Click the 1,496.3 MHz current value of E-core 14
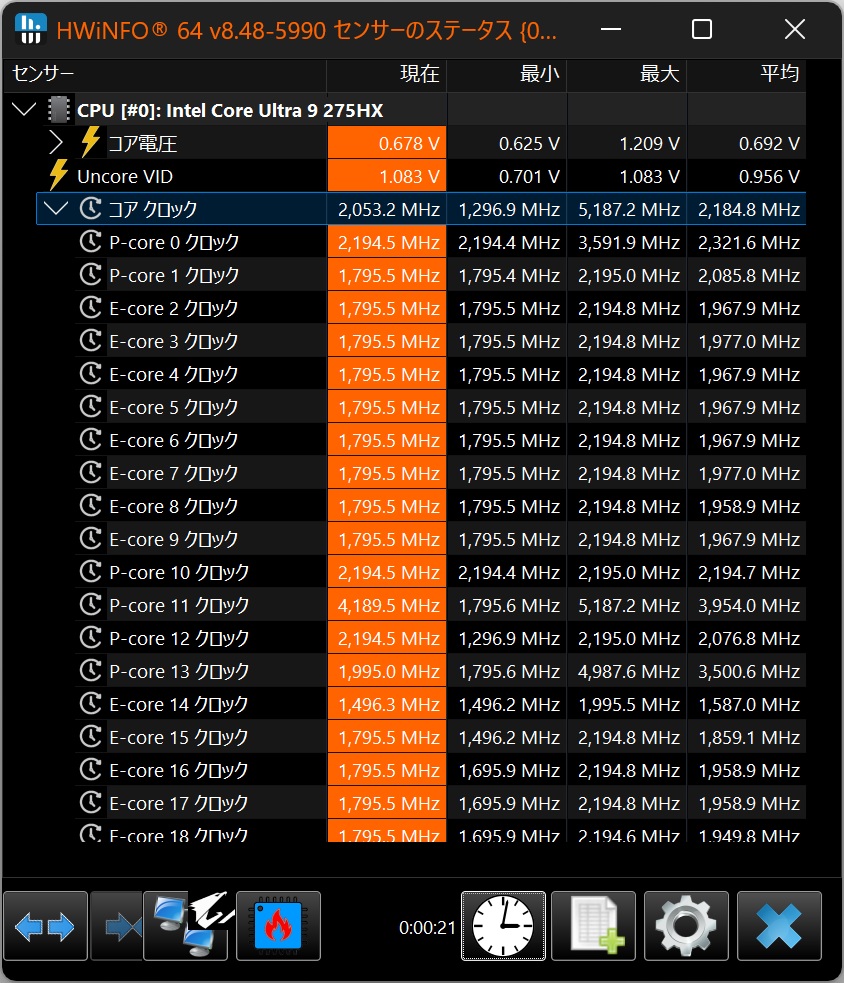The width and height of the screenshot is (844, 983). (389, 705)
